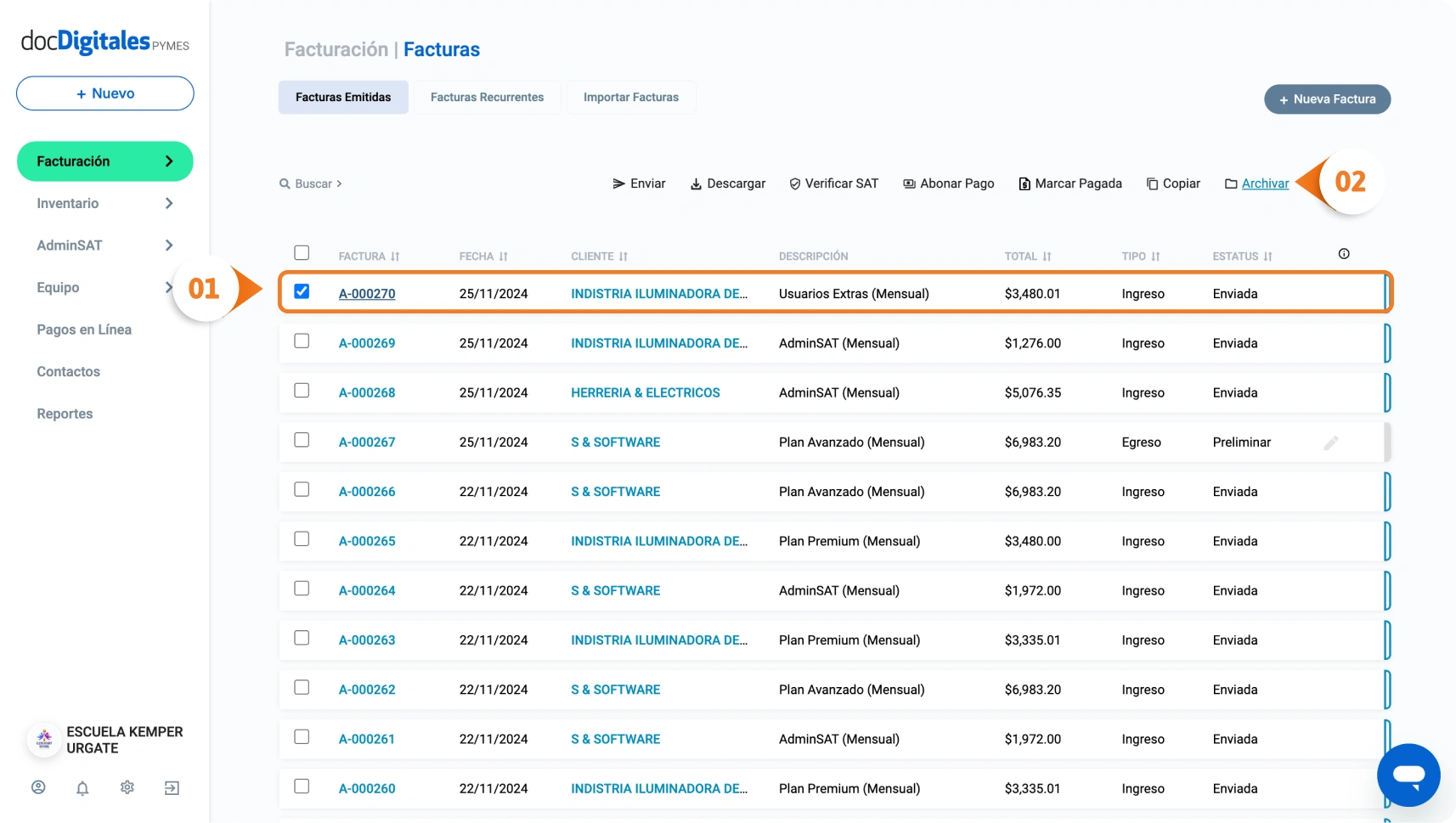Open Reportes section

(x=65, y=414)
